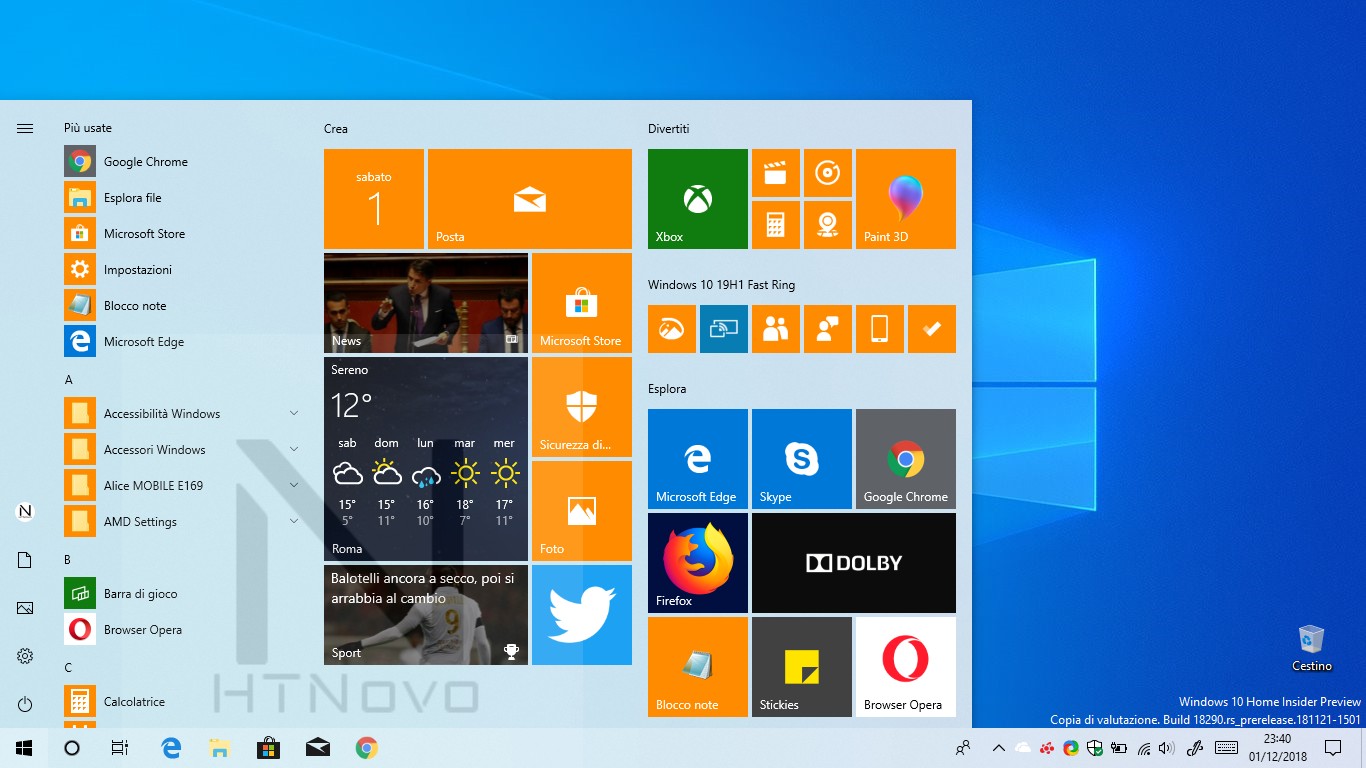Collapse Alice MOBILE E169 chevron
Screen dimensions: 1366x768
coord(293,485)
